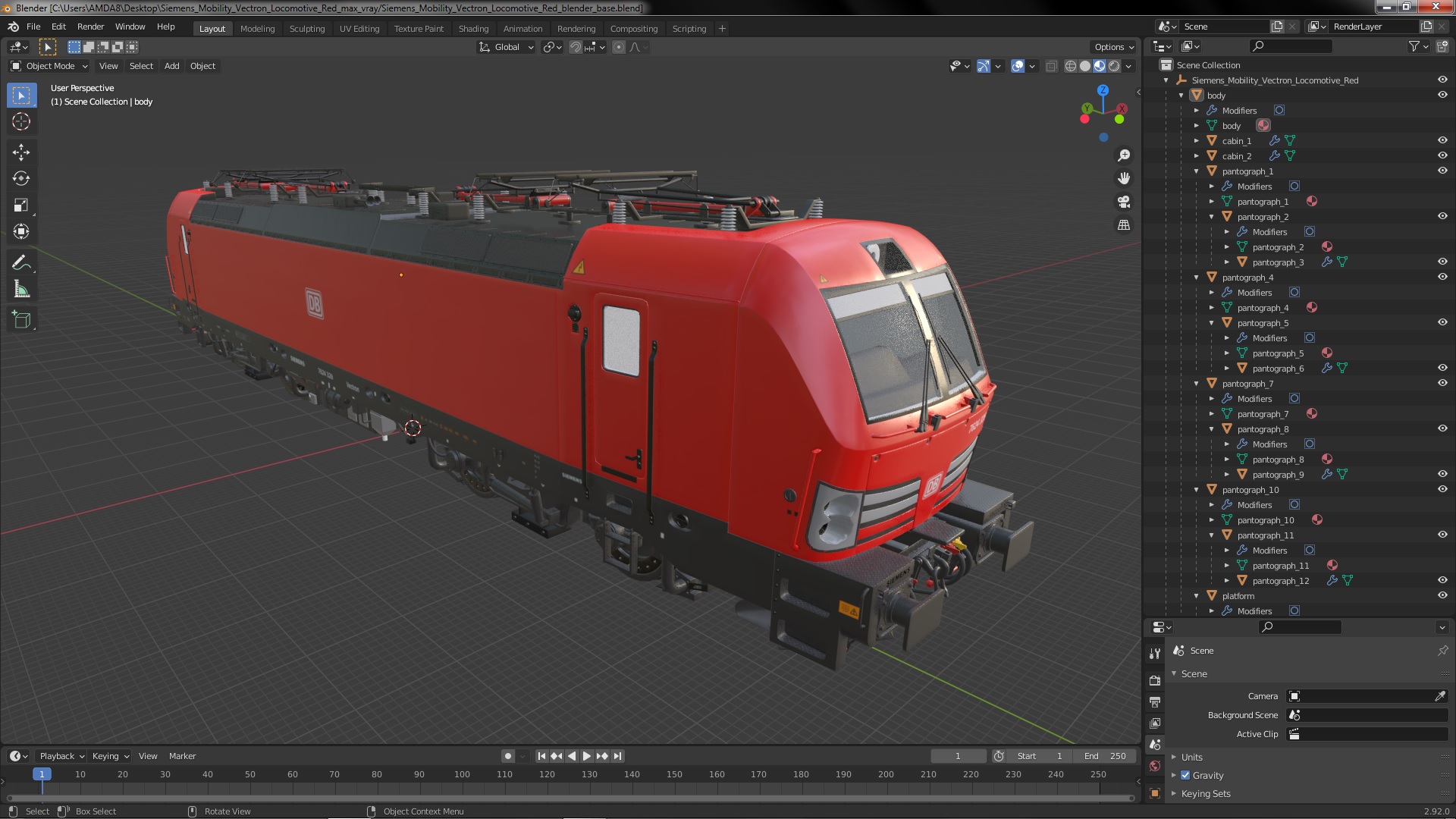This screenshot has height=819, width=1456.
Task: Select the Transform tool
Action: 21,232
